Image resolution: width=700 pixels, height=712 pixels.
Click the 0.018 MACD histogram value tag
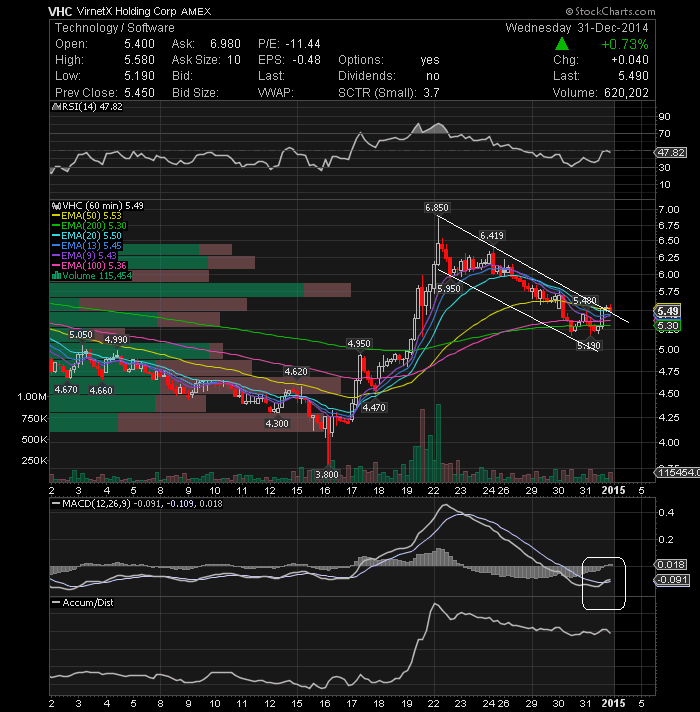pos(671,564)
